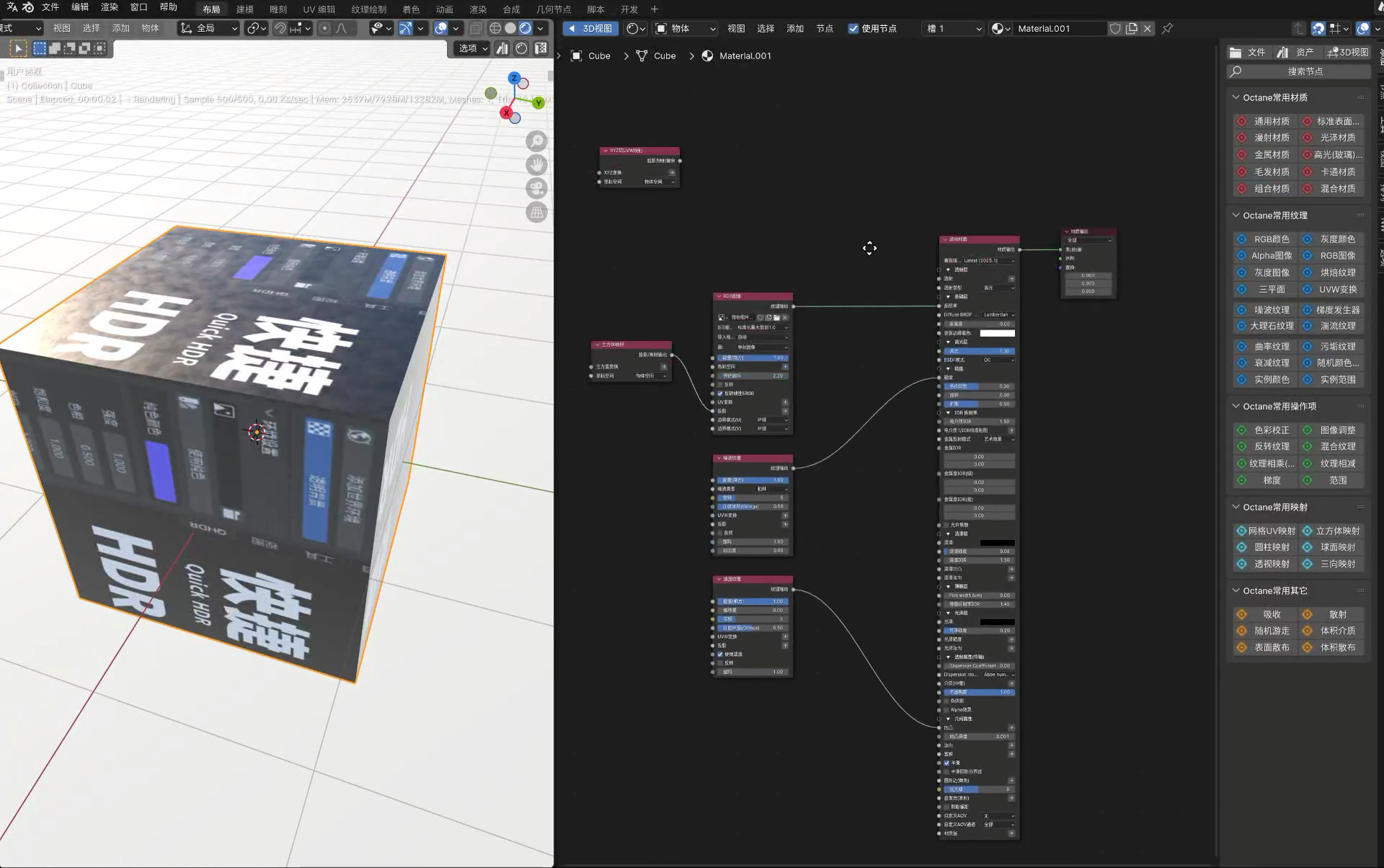This screenshot has width=1384, height=868.
Task: Click the zoom magnifier gizmo in viewport
Action: click(536, 141)
